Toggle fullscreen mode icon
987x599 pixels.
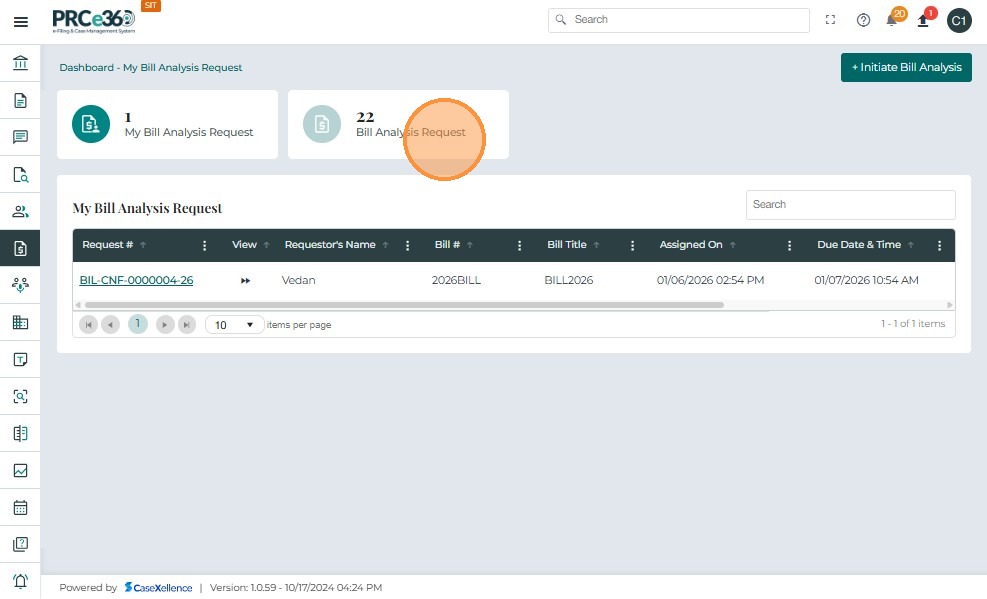pos(830,20)
